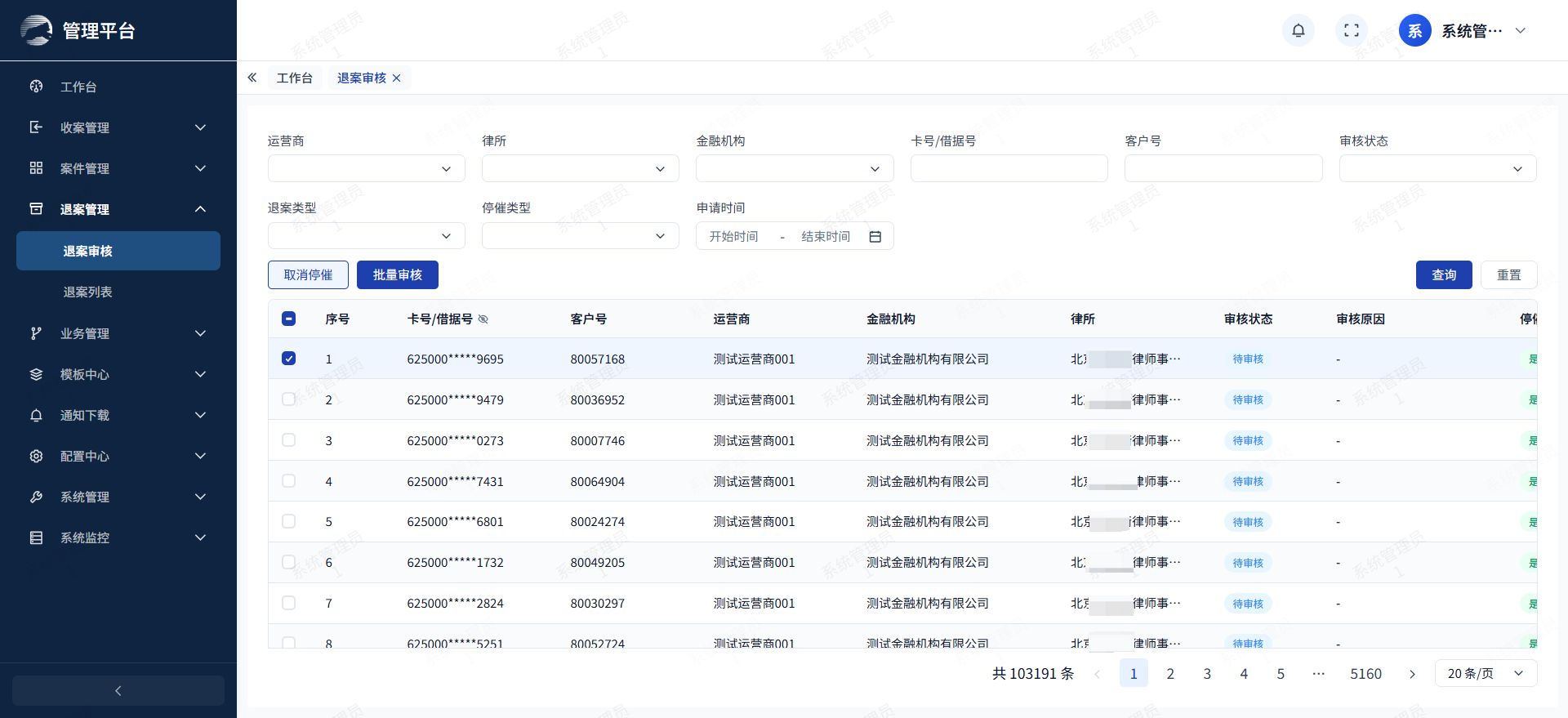Screen dimensions: 1568x718
Task: Open the 20条/页 page size dropdown
Action: 1486,673
